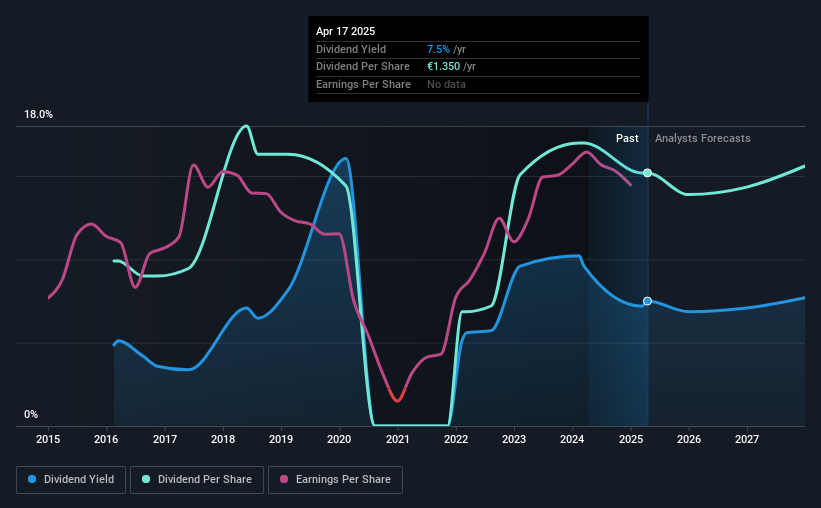The image size is (821, 508).
Task: Click the 7.5% dividend yield value
Action: pos(438,49)
